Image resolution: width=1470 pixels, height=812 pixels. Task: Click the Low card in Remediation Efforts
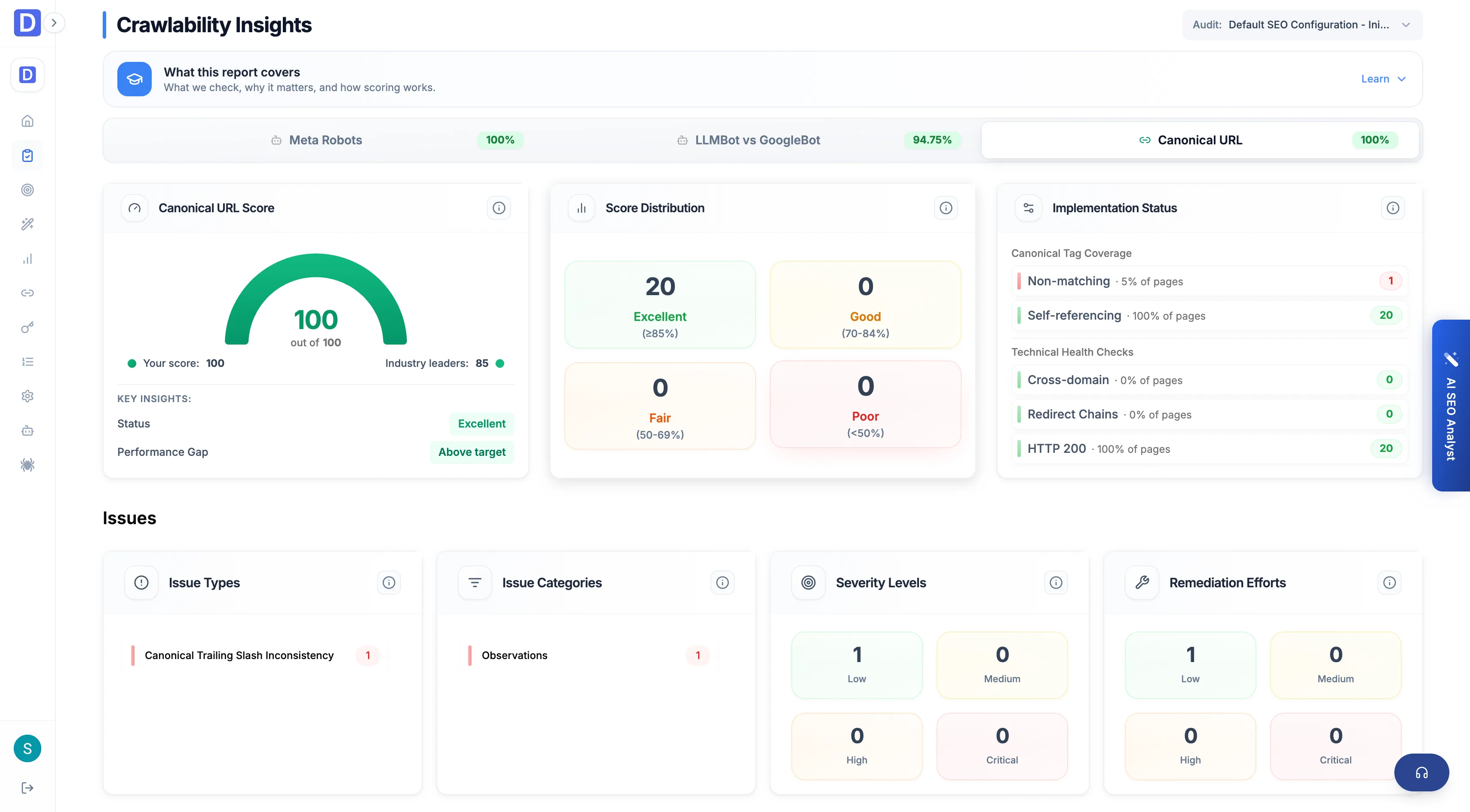tap(1190, 665)
